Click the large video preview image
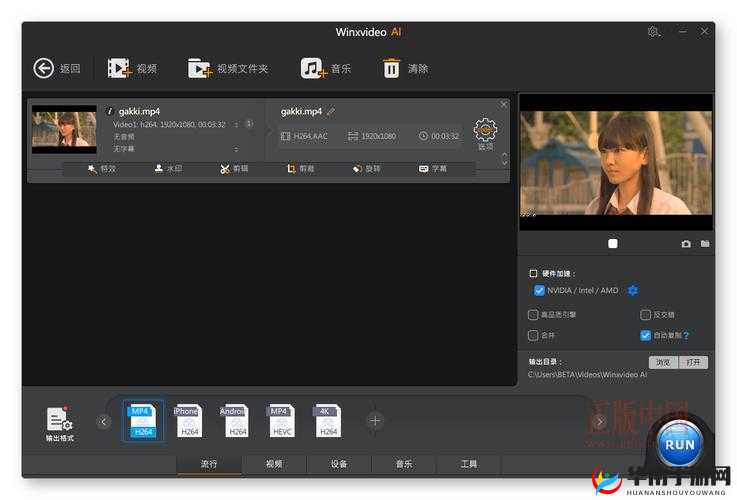This screenshot has width=737, height=500. pos(616,163)
